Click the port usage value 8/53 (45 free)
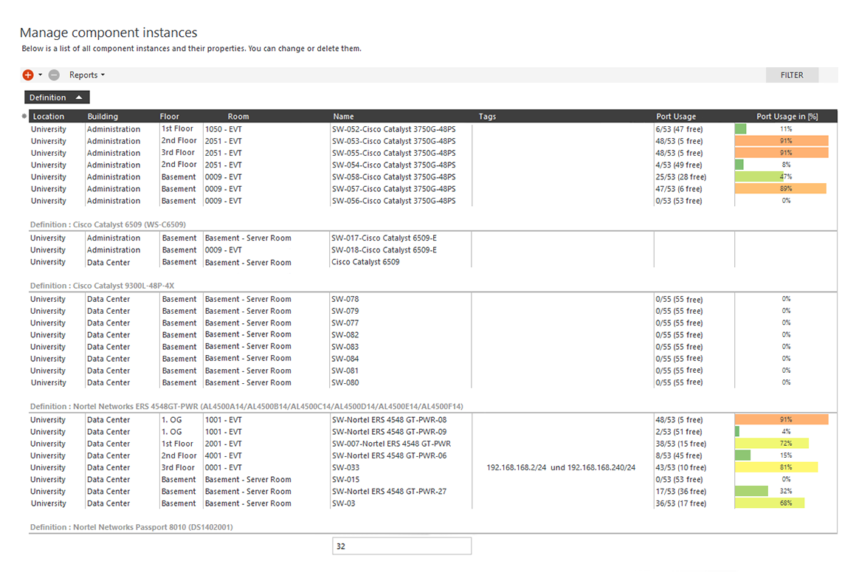Screen dimensions: 856x578 tap(679, 456)
